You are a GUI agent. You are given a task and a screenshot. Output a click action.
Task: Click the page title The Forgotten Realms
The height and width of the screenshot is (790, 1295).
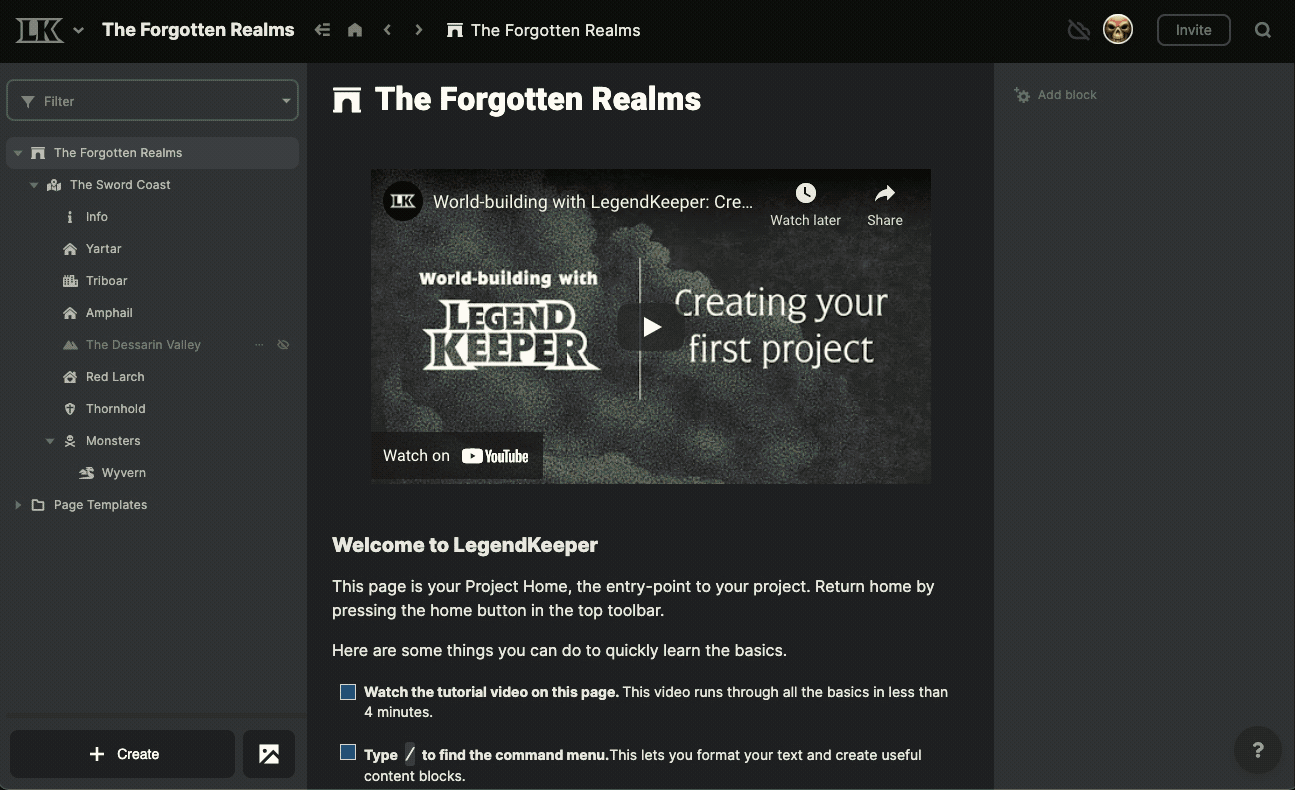[538, 99]
